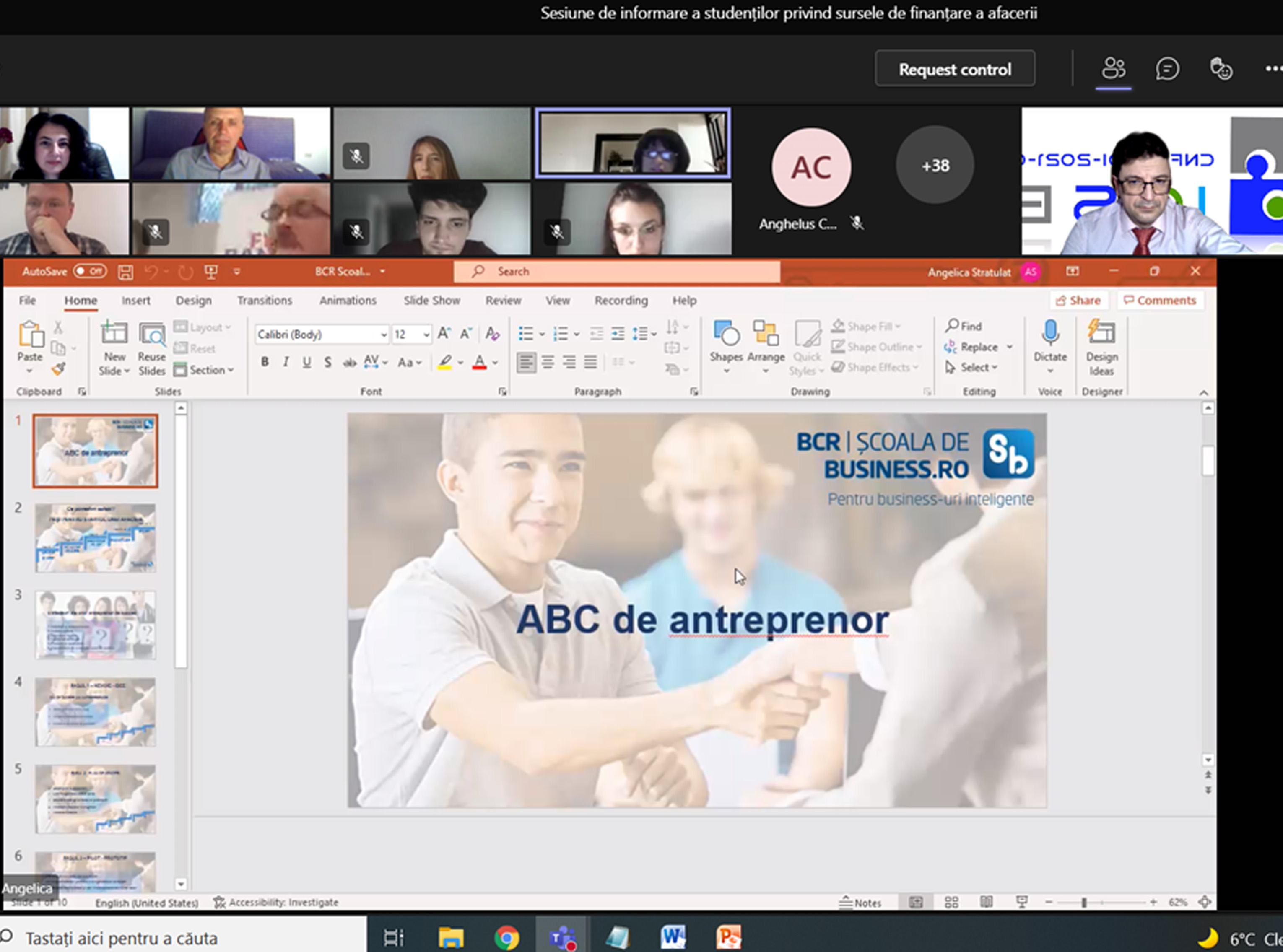Open the Teams reactions menu
Screen dimensions: 1283x952
pos(1221,69)
